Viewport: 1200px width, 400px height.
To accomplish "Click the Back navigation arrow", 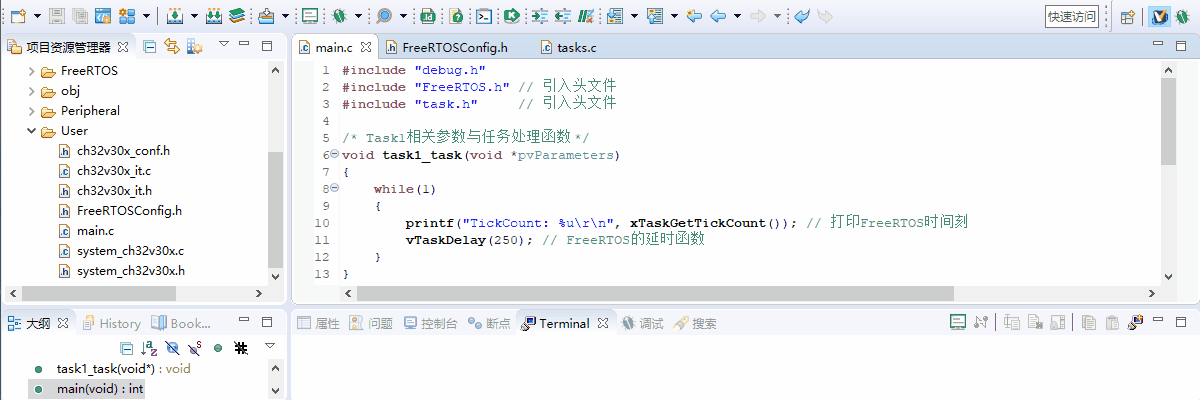I will tap(718, 16).
